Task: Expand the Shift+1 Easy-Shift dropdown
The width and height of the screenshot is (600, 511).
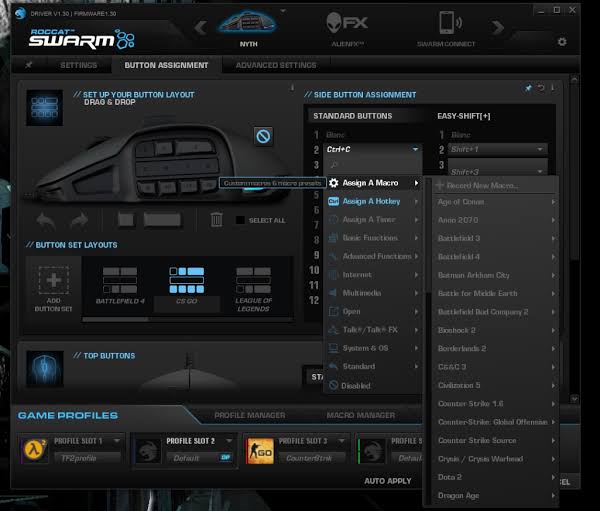Action: pos(540,149)
